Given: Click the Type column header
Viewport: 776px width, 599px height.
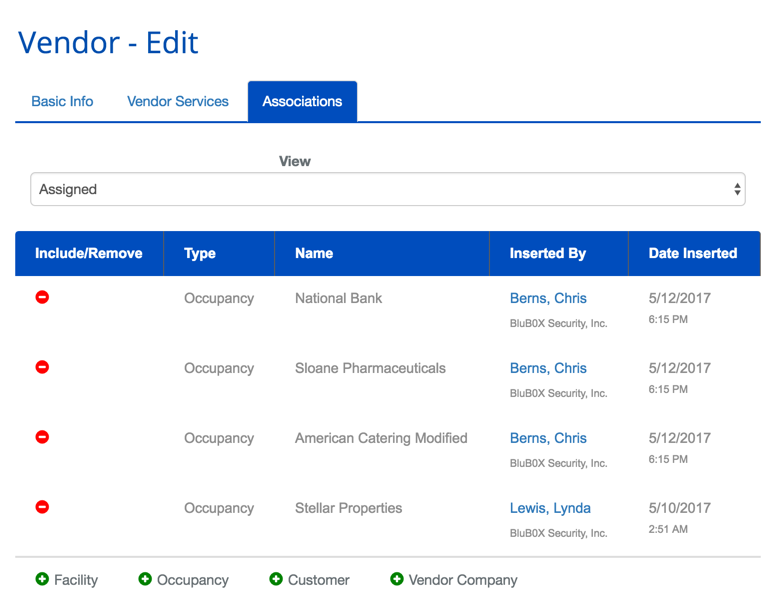Looking at the screenshot, I should pos(200,253).
